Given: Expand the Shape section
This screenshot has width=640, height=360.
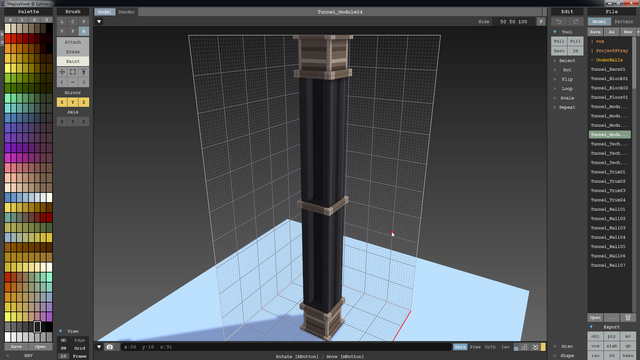Looking at the screenshot, I should [555, 356].
